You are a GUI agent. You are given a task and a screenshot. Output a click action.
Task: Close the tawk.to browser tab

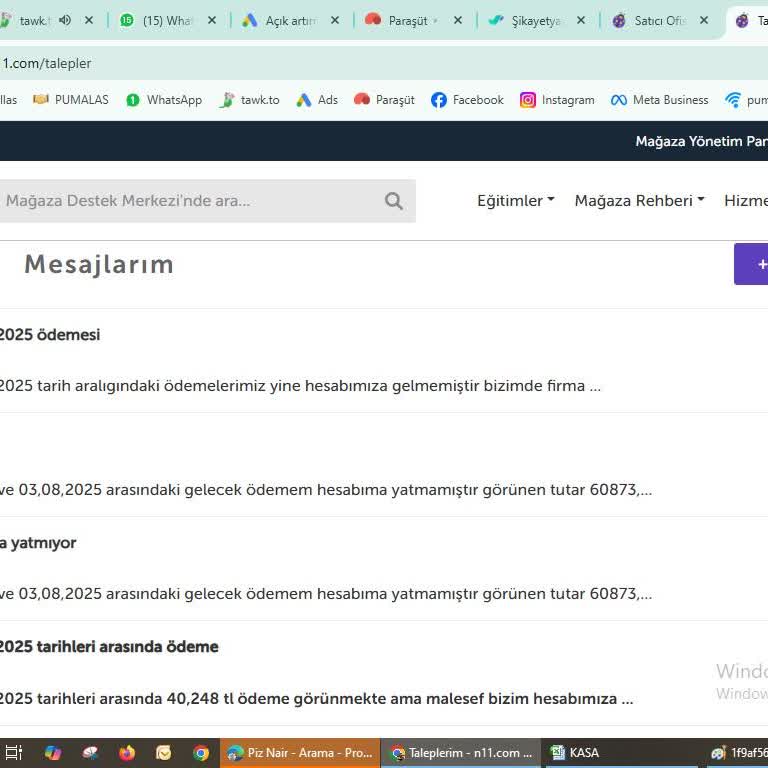tap(89, 21)
